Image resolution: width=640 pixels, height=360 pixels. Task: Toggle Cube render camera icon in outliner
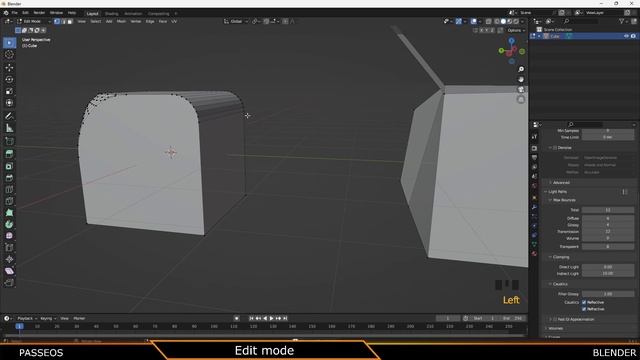[633, 36]
